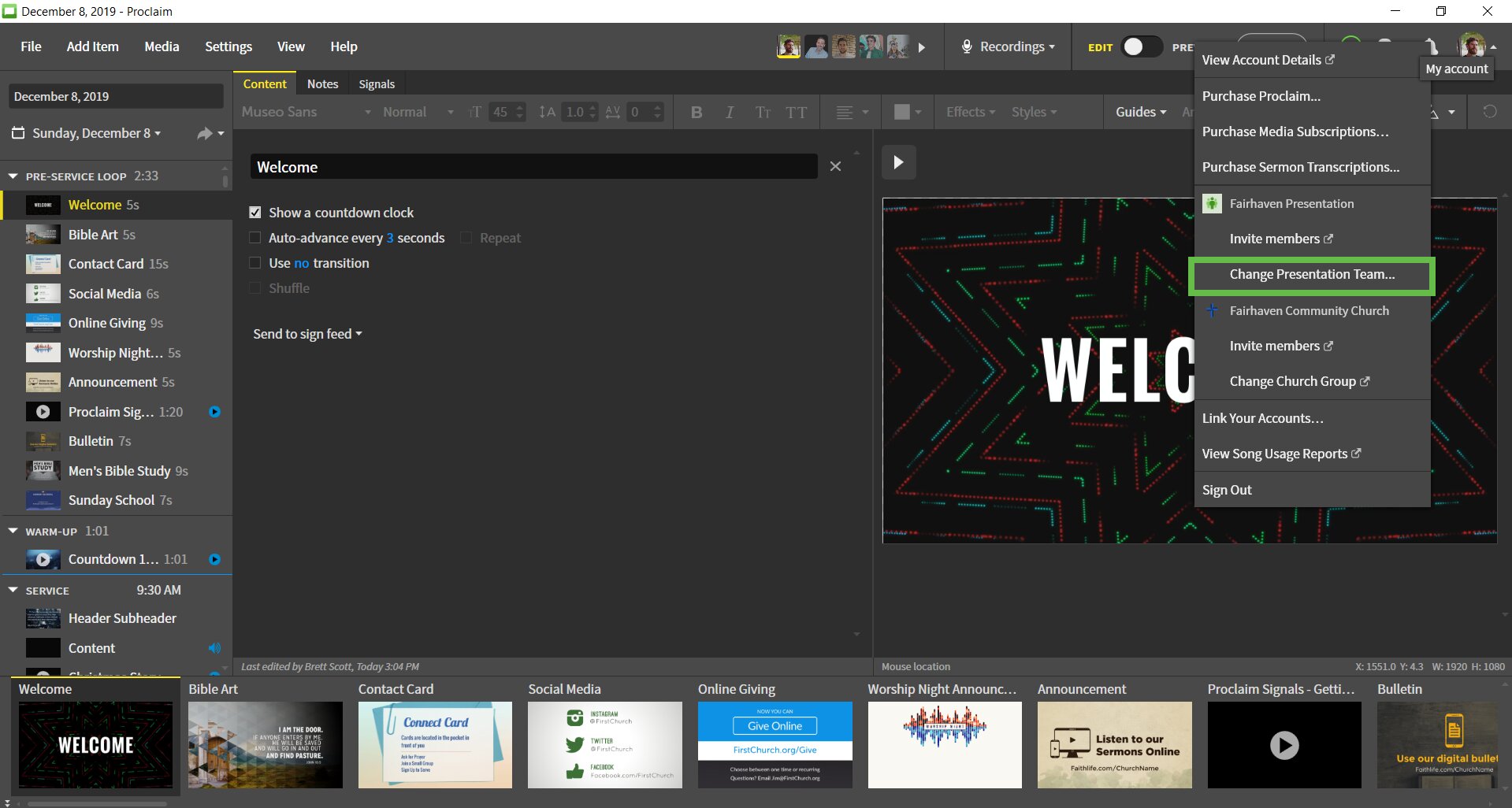Enable Auto-advance every 3 seconds checkbox
This screenshot has width=1512, height=808.
click(254, 238)
